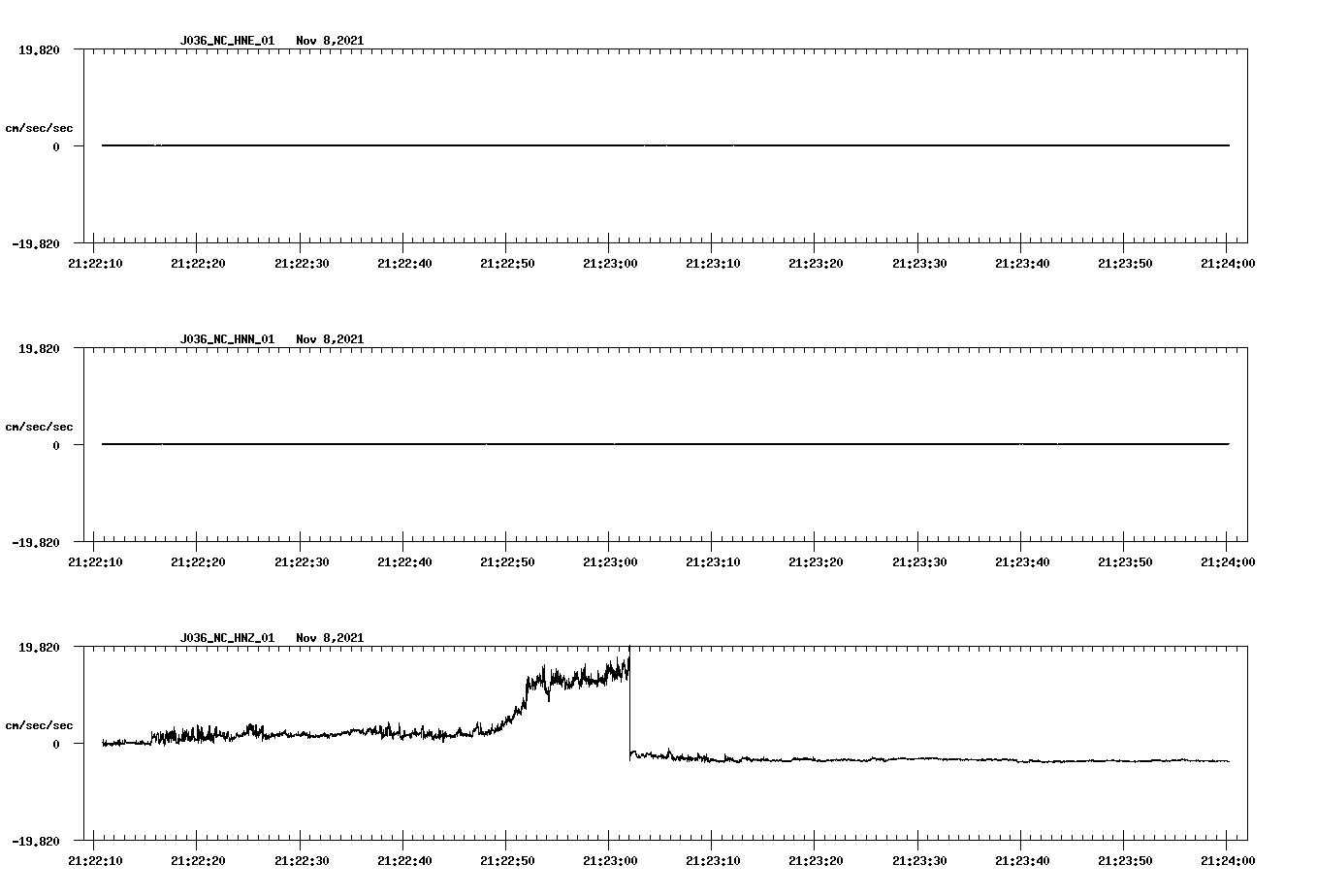The width and height of the screenshot is (1317, 896).
Task: Click the 21:23:00 time label under HNZ plot
Action: (x=610, y=860)
